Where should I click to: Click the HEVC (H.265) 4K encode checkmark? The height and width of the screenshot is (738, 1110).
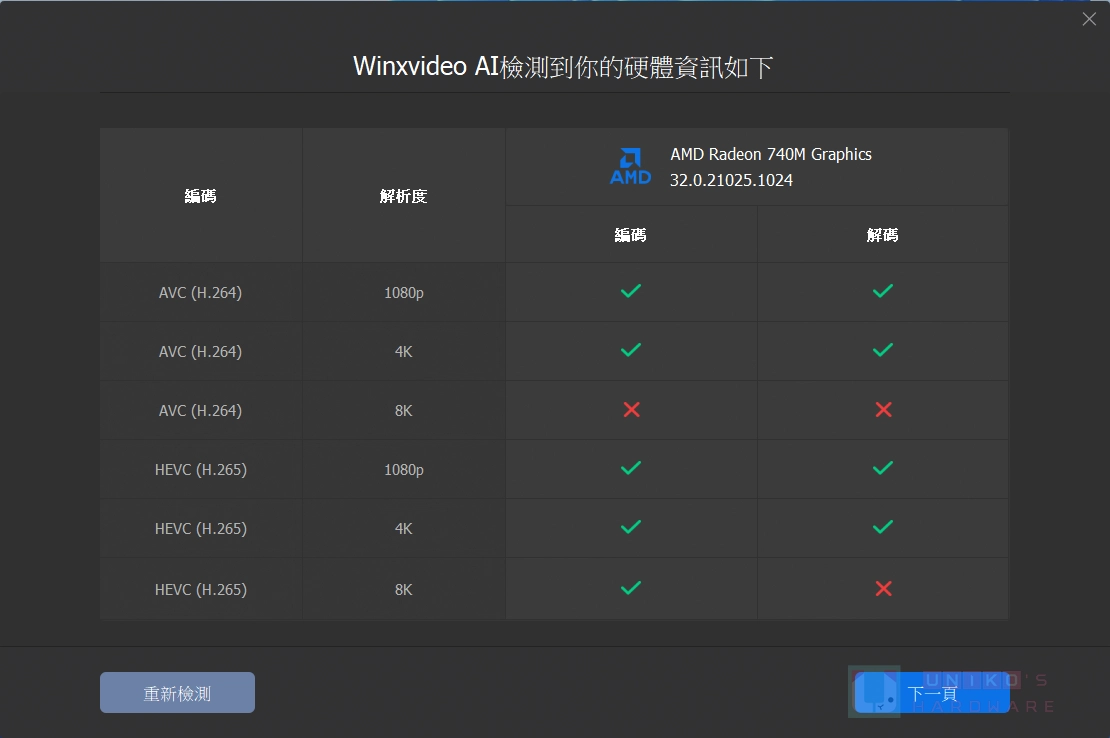point(631,527)
